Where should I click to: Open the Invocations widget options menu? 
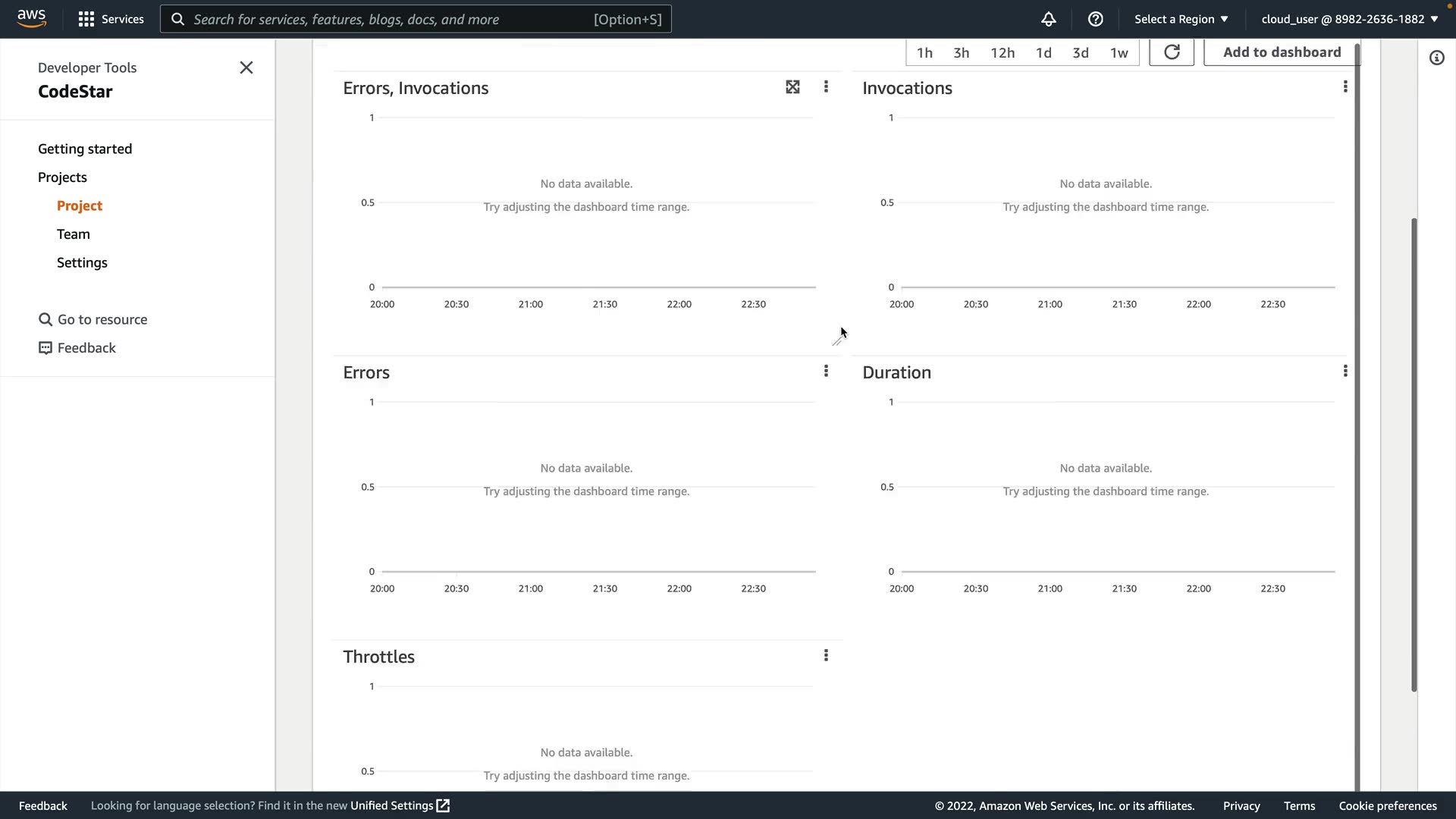click(x=1345, y=87)
